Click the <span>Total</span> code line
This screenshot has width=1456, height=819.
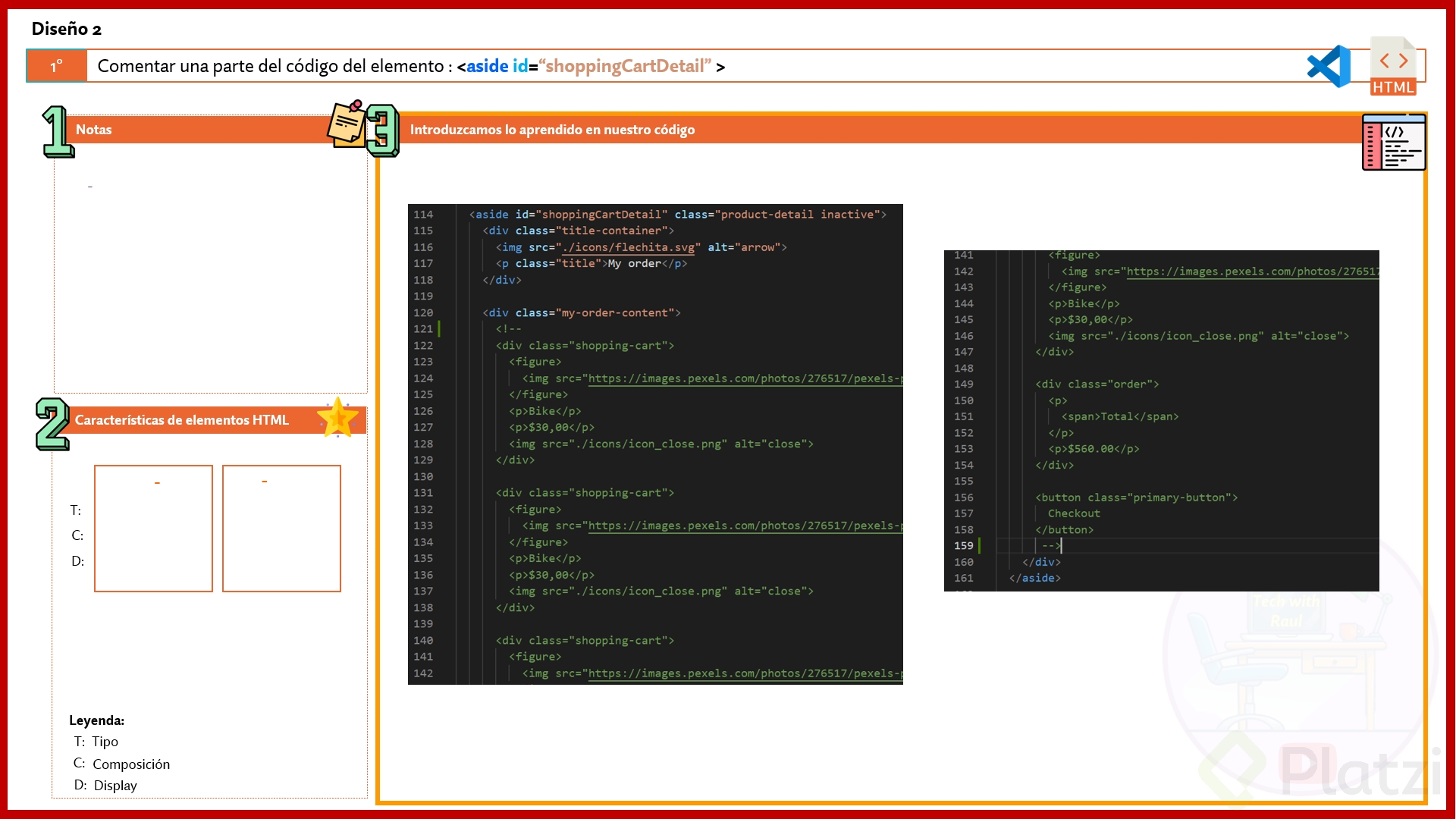click(x=1120, y=416)
